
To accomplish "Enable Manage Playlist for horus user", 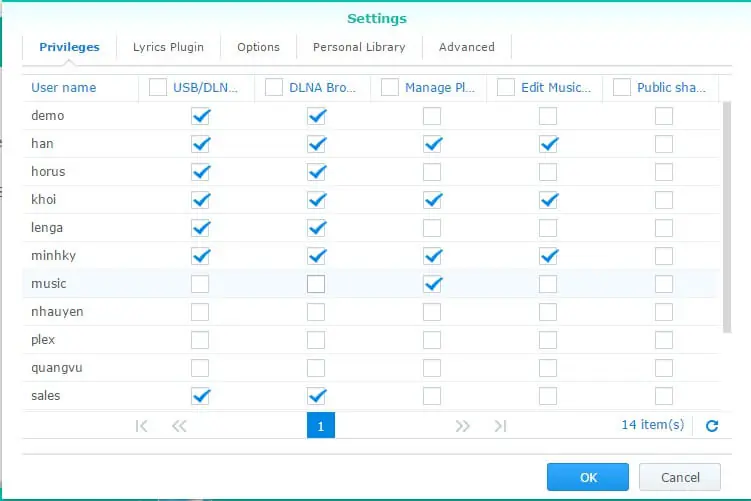I will tap(432, 172).
